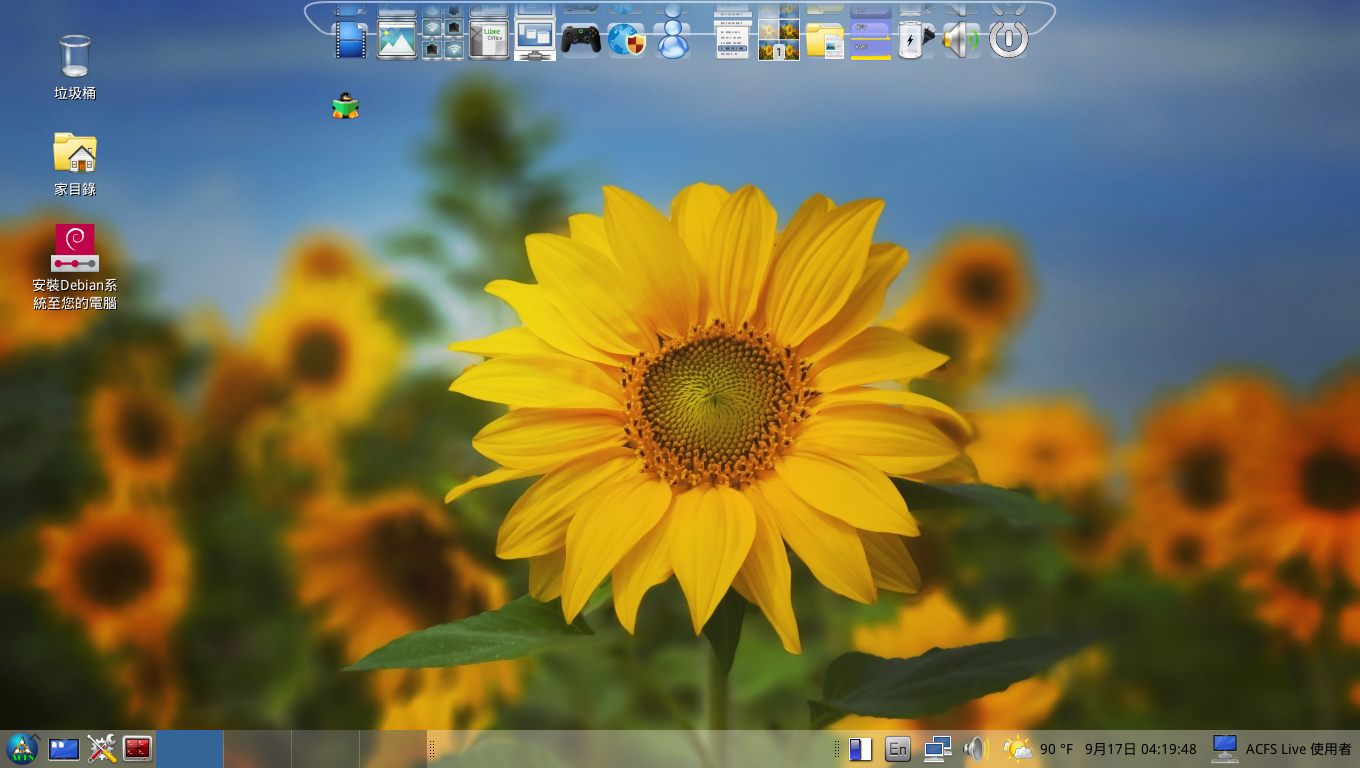
Task: Open the blue person messenger icon
Action: click(x=673, y=40)
